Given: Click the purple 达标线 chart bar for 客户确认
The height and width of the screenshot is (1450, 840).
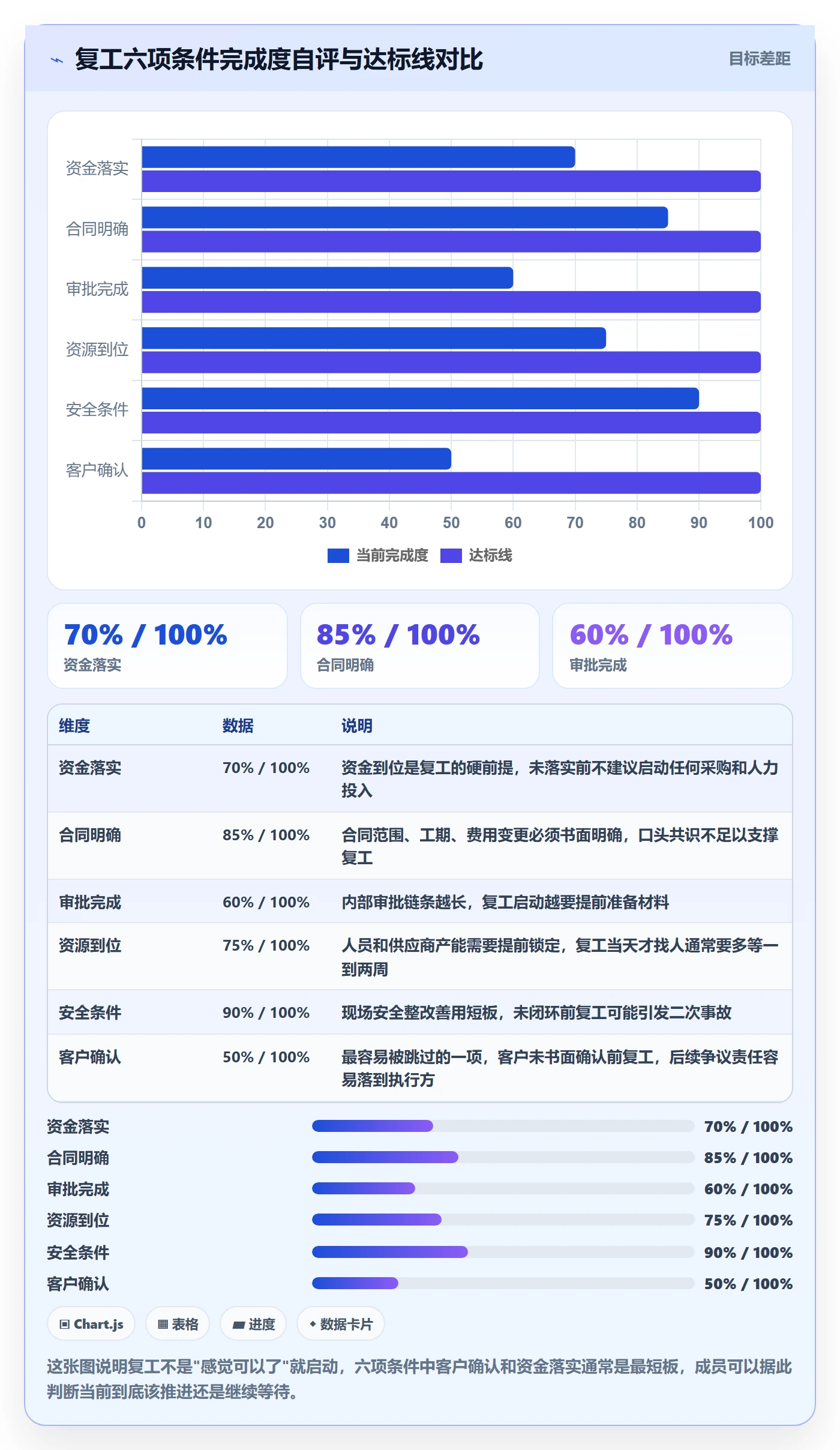Looking at the screenshot, I should click(x=451, y=483).
